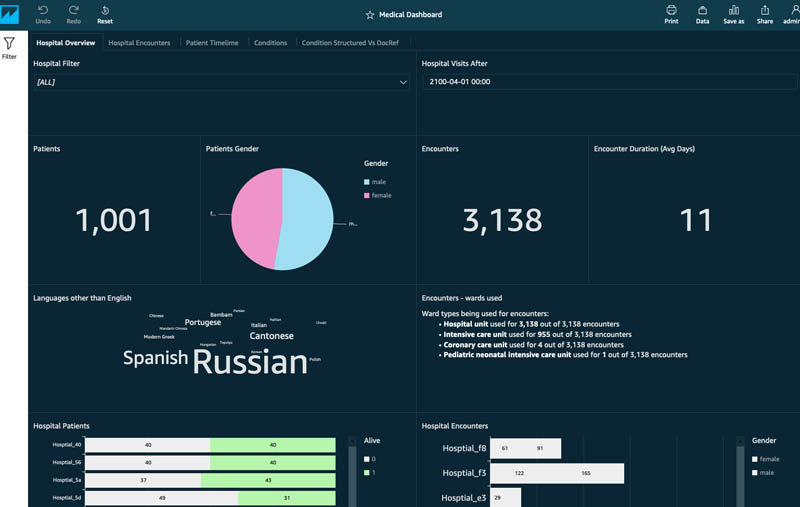Open the admin user account icon
The width and height of the screenshot is (800, 507).
pos(791,10)
